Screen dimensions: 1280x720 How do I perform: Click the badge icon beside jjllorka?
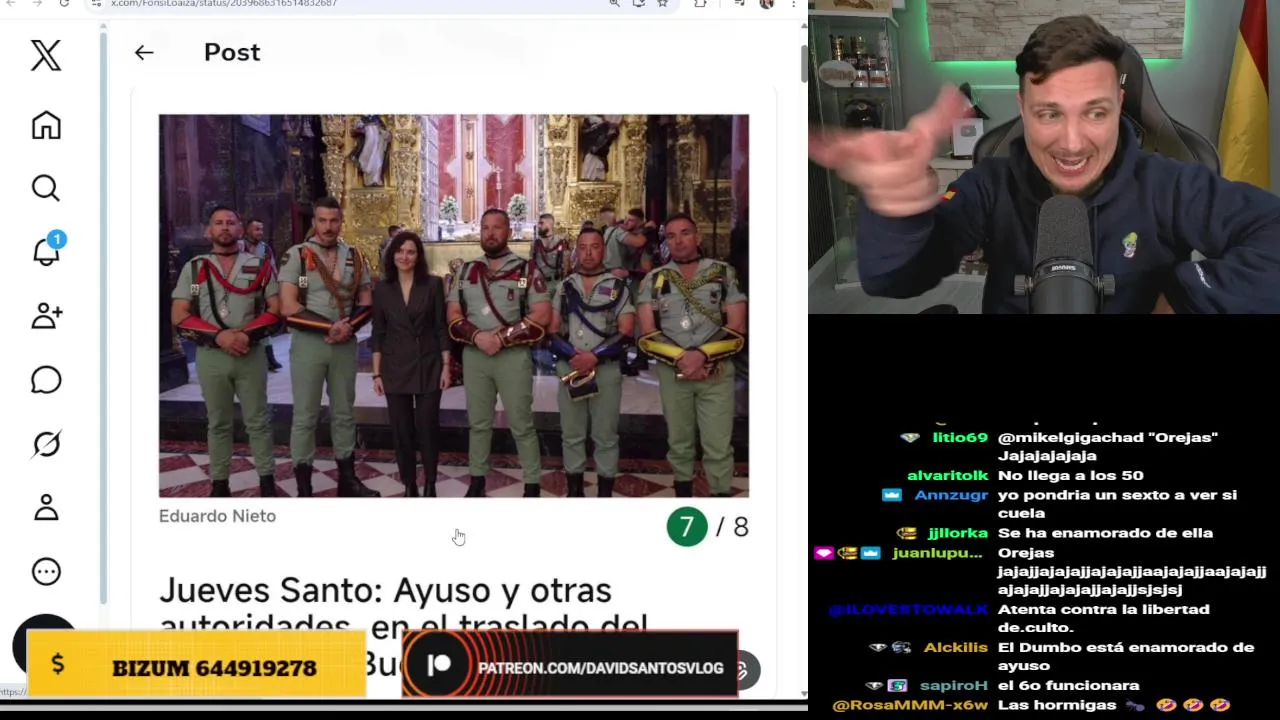click(907, 533)
